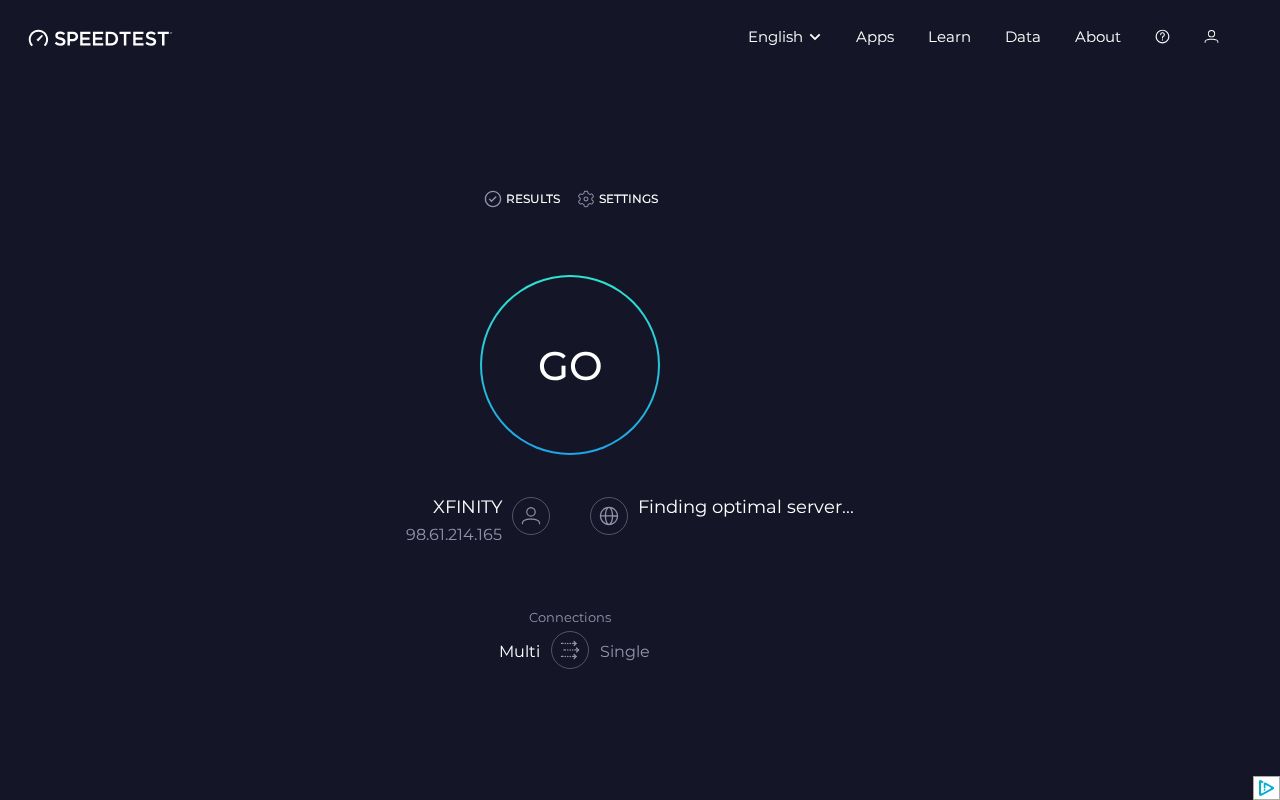Click the connections arrows icon between Multi and Single
This screenshot has height=800, width=1280.
570,651
